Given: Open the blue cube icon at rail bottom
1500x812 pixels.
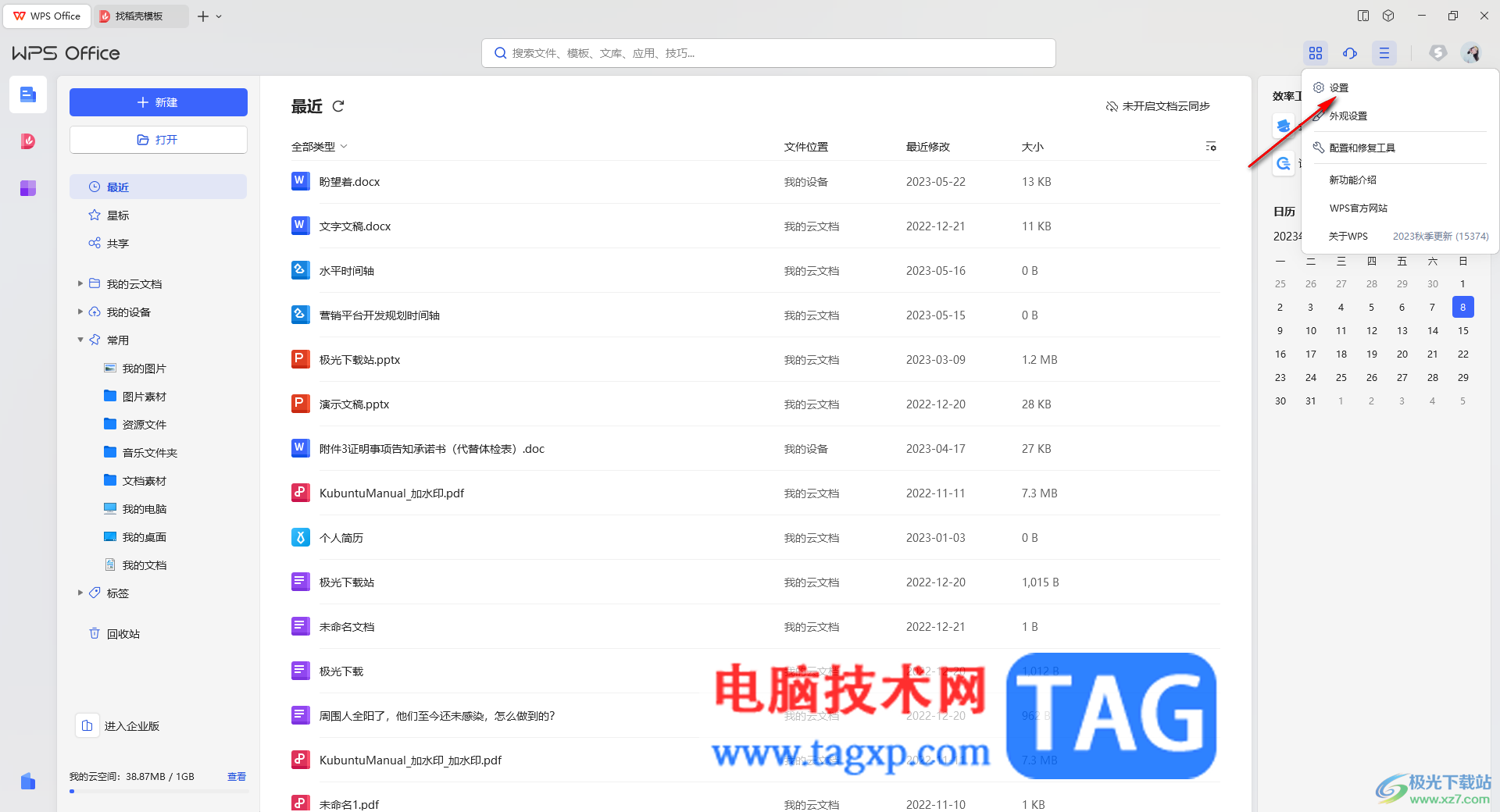Looking at the screenshot, I should click(x=28, y=782).
